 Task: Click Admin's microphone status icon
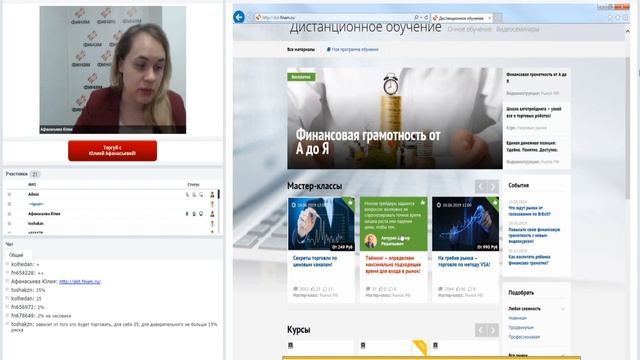click(187, 195)
